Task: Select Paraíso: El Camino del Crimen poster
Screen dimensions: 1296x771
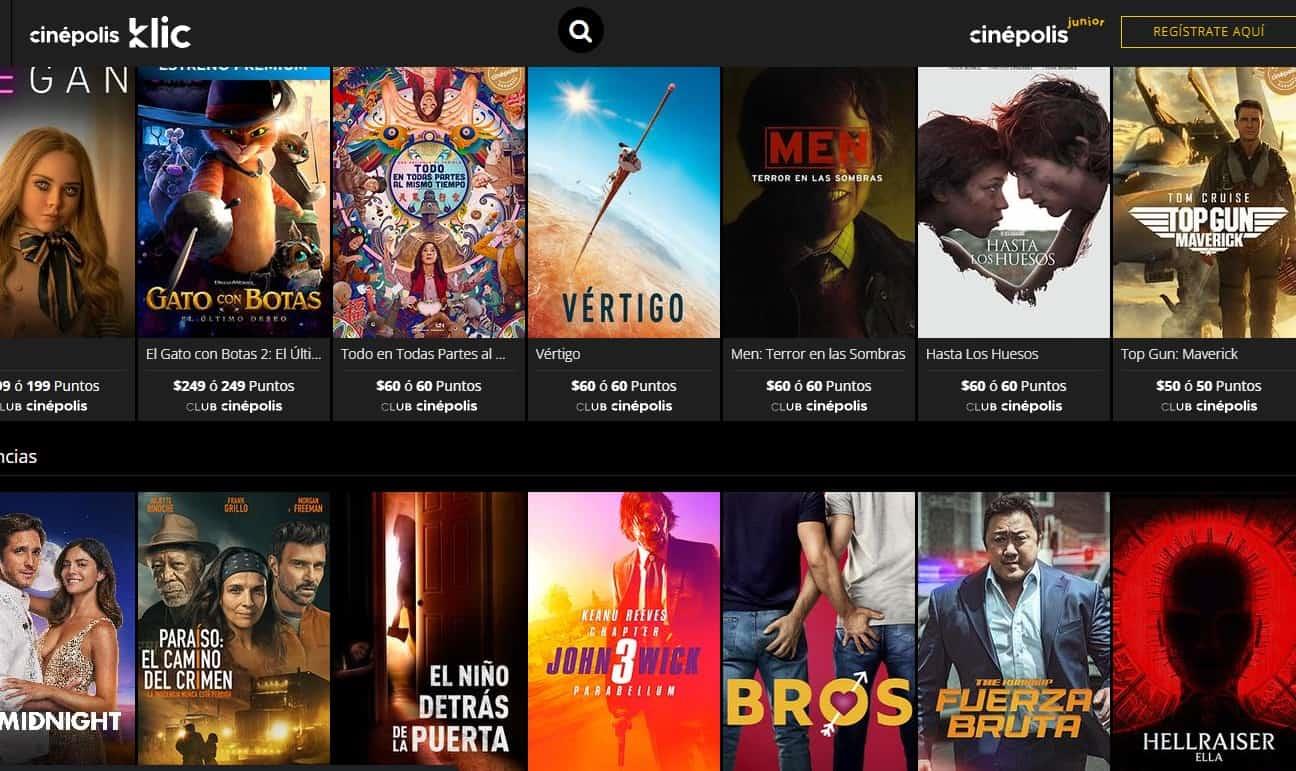Action: coord(234,628)
